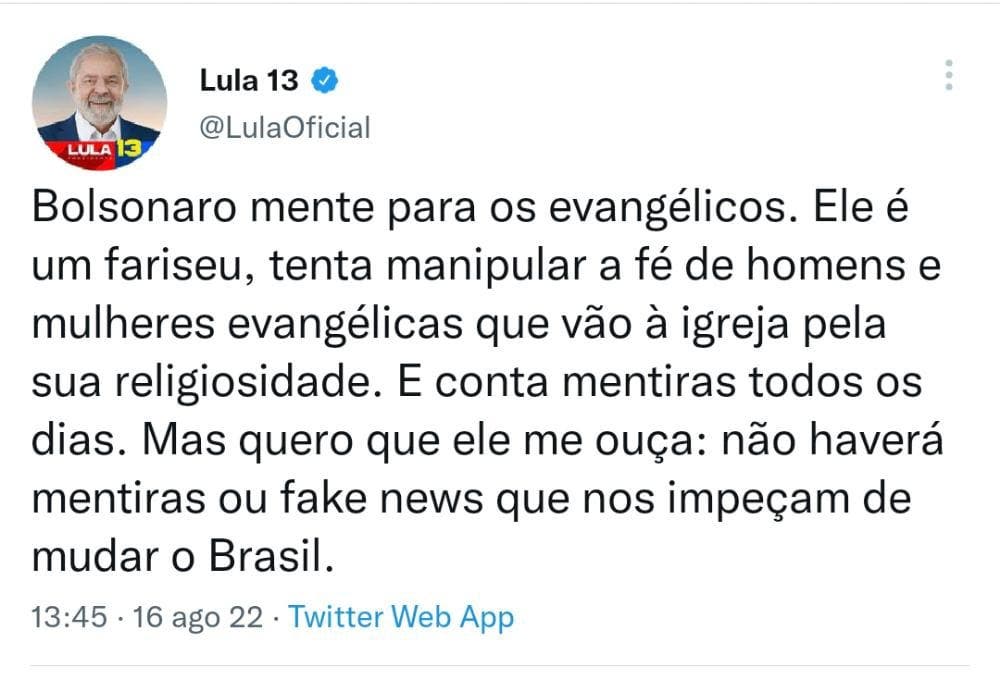Click the blue verified badge beside Lula 13
Viewport: 1000px width, 692px height.
[x=324, y=81]
